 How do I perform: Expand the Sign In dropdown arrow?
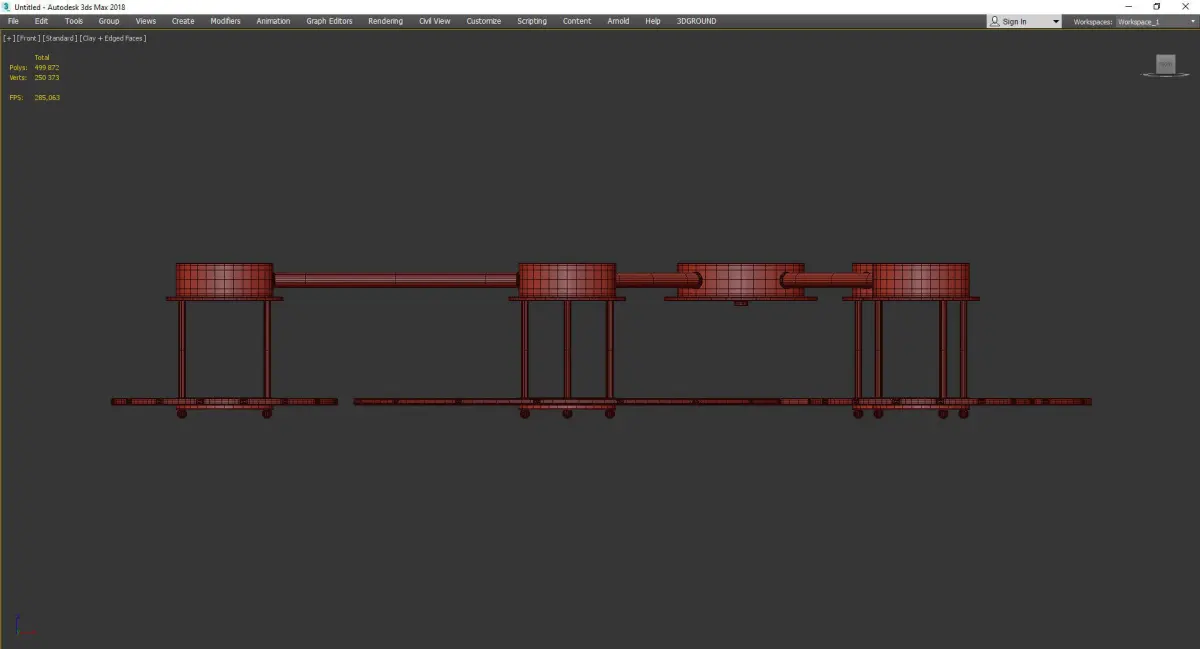[1055, 22]
